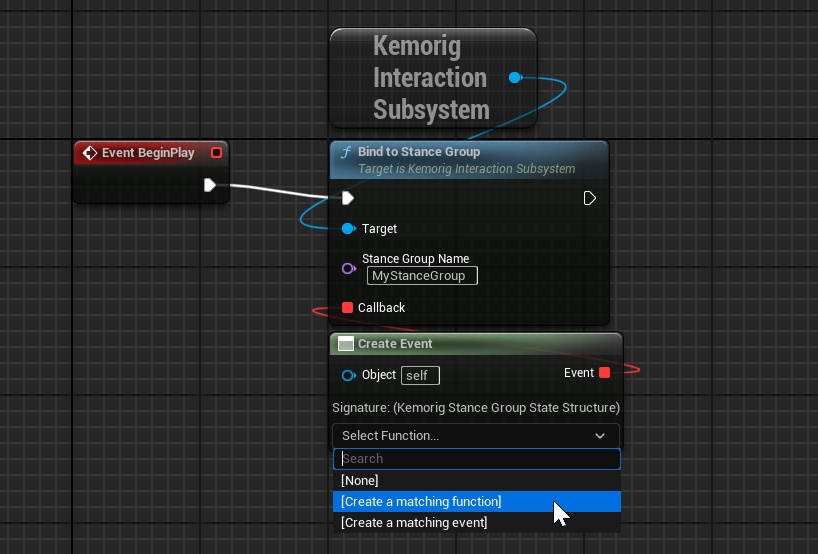Image resolution: width=818 pixels, height=554 pixels.
Task: Click the blue Target input pin
Action: pos(348,229)
